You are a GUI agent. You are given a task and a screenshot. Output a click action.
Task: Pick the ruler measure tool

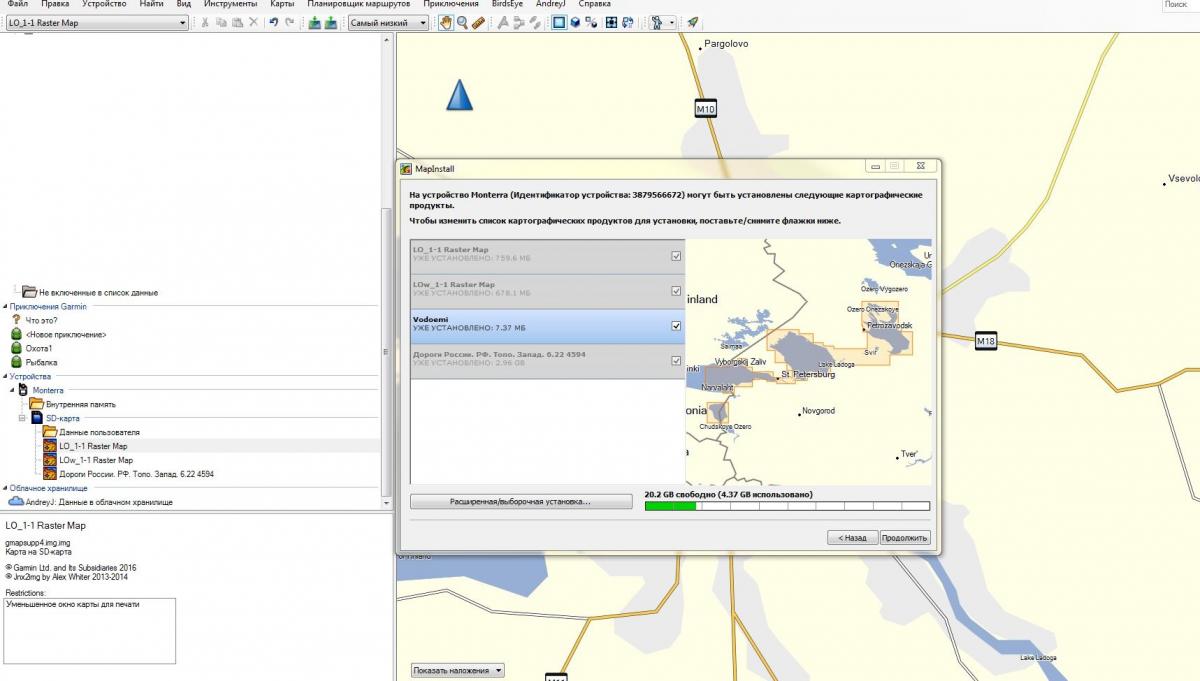click(x=478, y=23)
